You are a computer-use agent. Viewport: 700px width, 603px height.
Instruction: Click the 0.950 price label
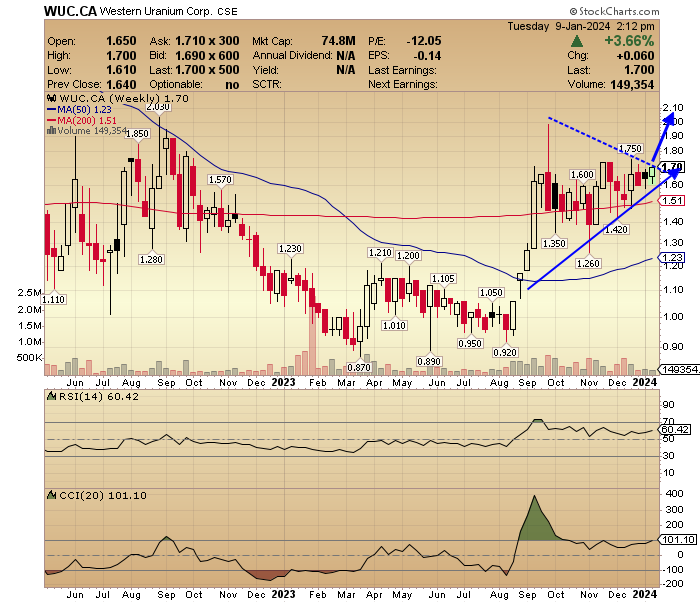coord(470,343)
